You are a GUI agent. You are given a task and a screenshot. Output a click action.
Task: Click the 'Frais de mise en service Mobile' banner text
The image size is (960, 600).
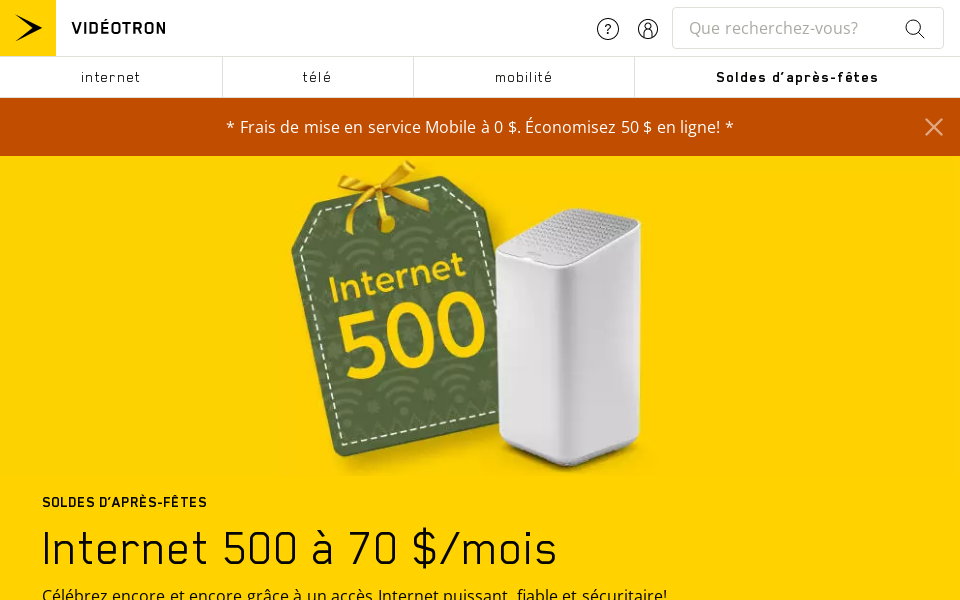coord(480,127)
